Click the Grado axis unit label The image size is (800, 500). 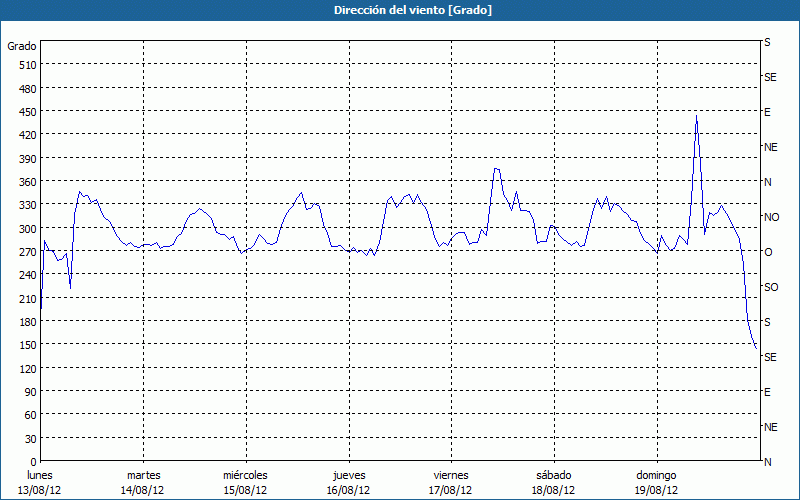(22, 46)
